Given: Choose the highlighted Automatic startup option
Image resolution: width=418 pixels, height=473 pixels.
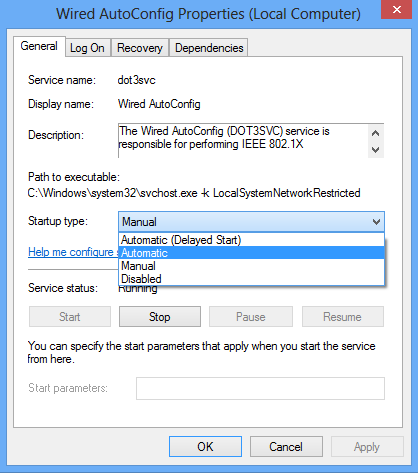Looking at the screenshot, I should pyautogui.click(x=251, y=253).
